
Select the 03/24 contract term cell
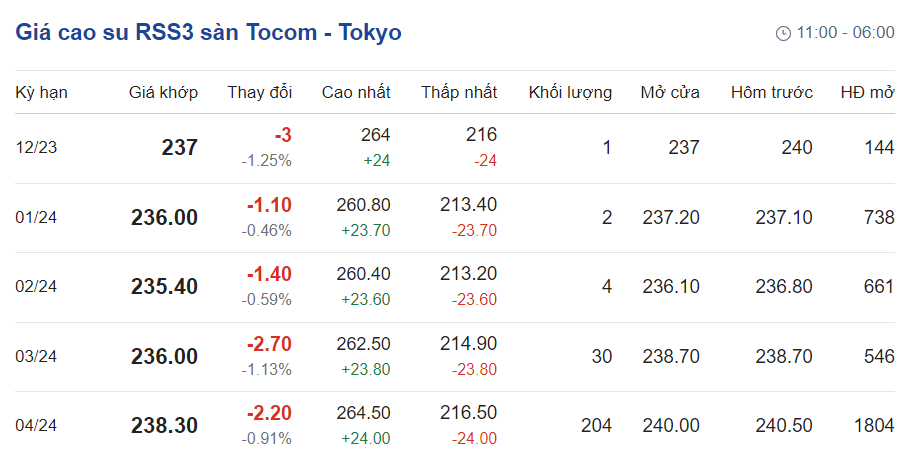point(36,356)
